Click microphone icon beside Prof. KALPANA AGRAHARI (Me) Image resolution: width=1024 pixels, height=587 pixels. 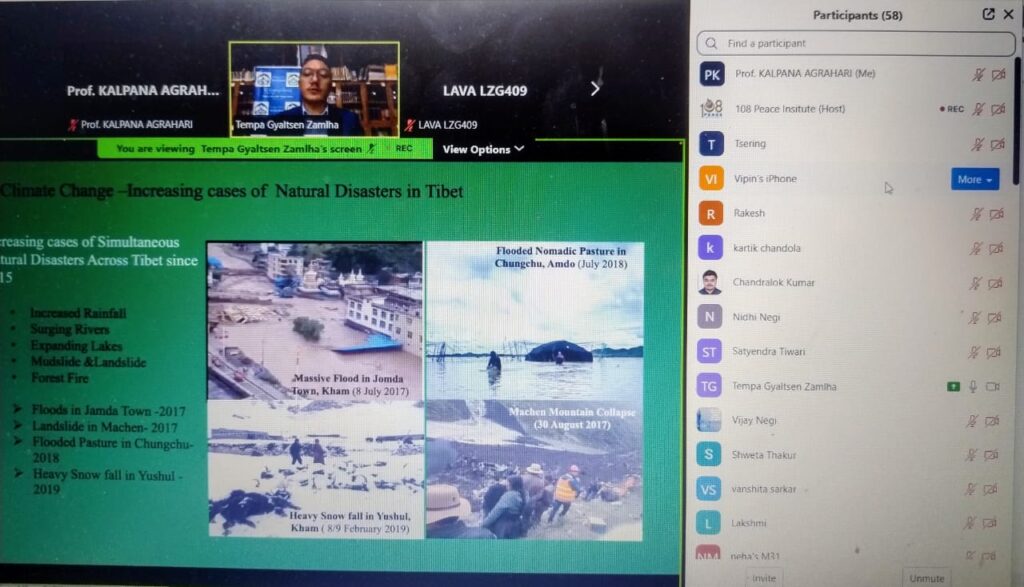[x=977, y=75]
